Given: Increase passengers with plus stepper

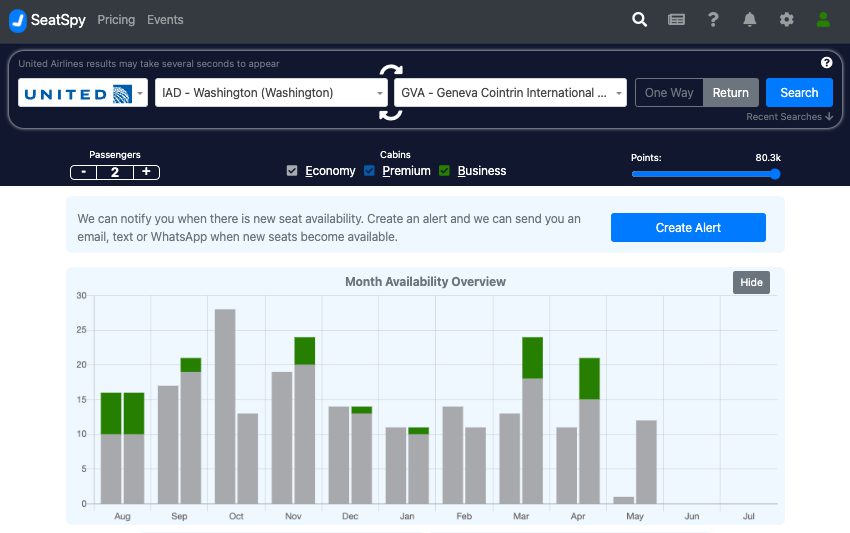Looking at the screenshot, I should click(x=146, y=172).
